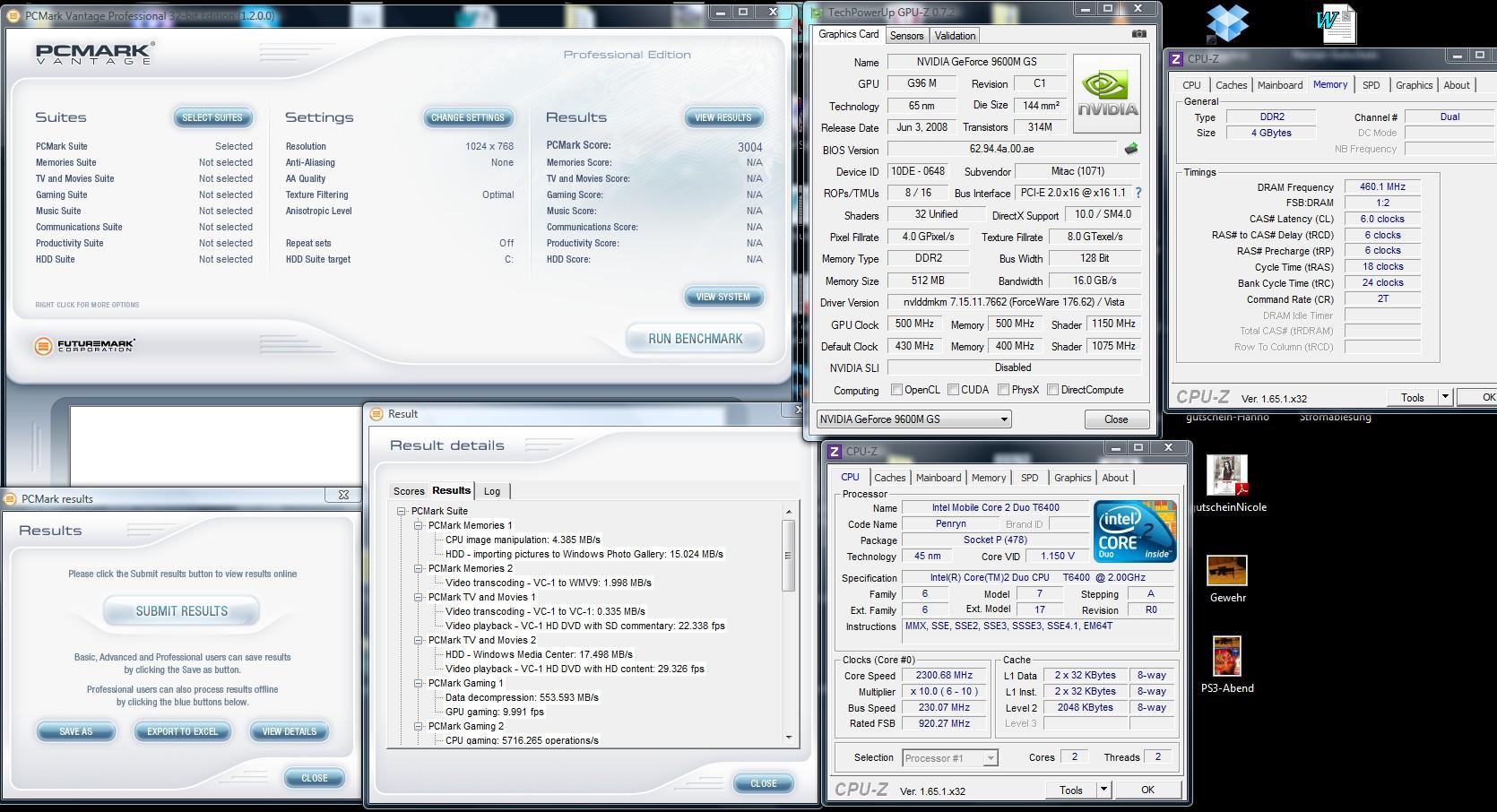Start the test with Run Benchmark
1497x812 pixels.
click(696, 339)
